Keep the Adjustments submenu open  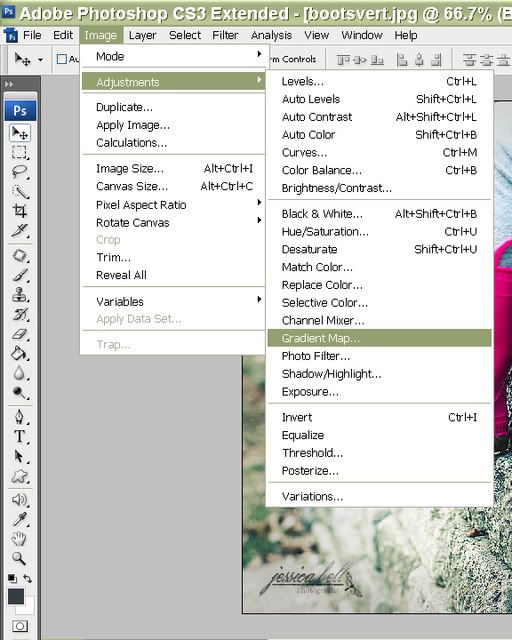point(174,82)
